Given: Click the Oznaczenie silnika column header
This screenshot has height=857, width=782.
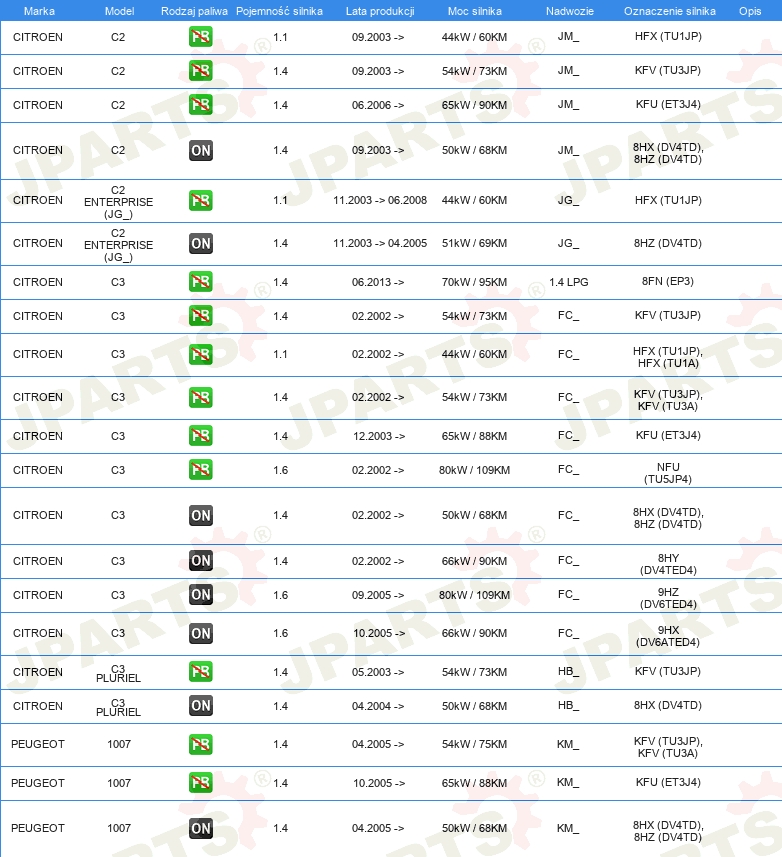Looking at the screenshot, I should (669, 11).
